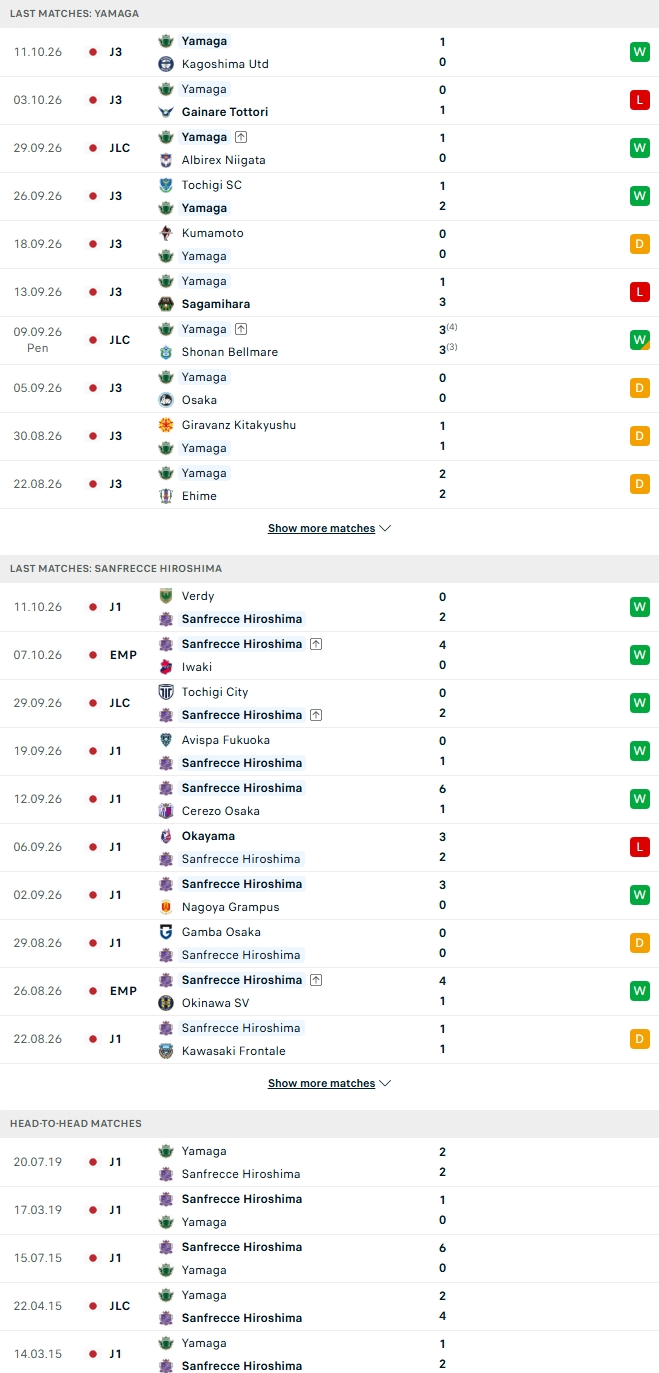Image resolution: width=659 pixels, height=1373 pixels.
Task: Click the Kumamoto team crest icon
Action: tap(166, 233)
